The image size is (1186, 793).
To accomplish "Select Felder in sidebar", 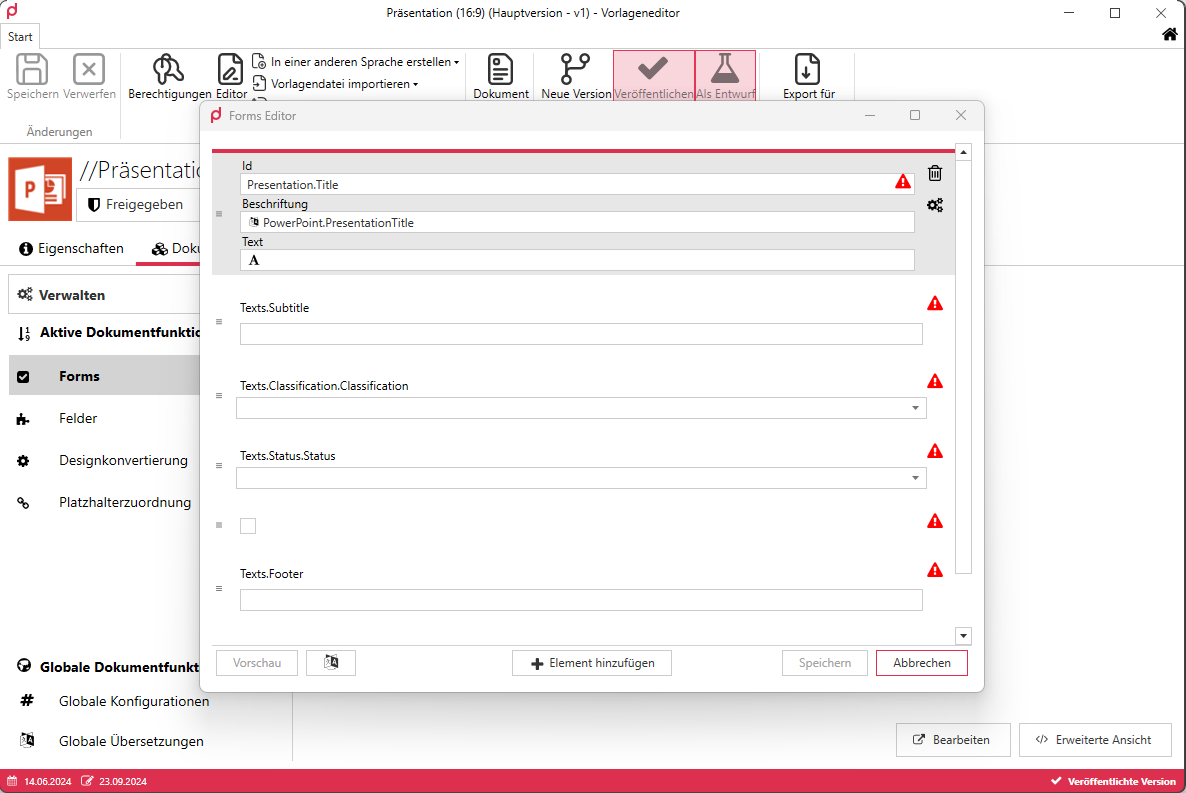I will pos(78,418).
